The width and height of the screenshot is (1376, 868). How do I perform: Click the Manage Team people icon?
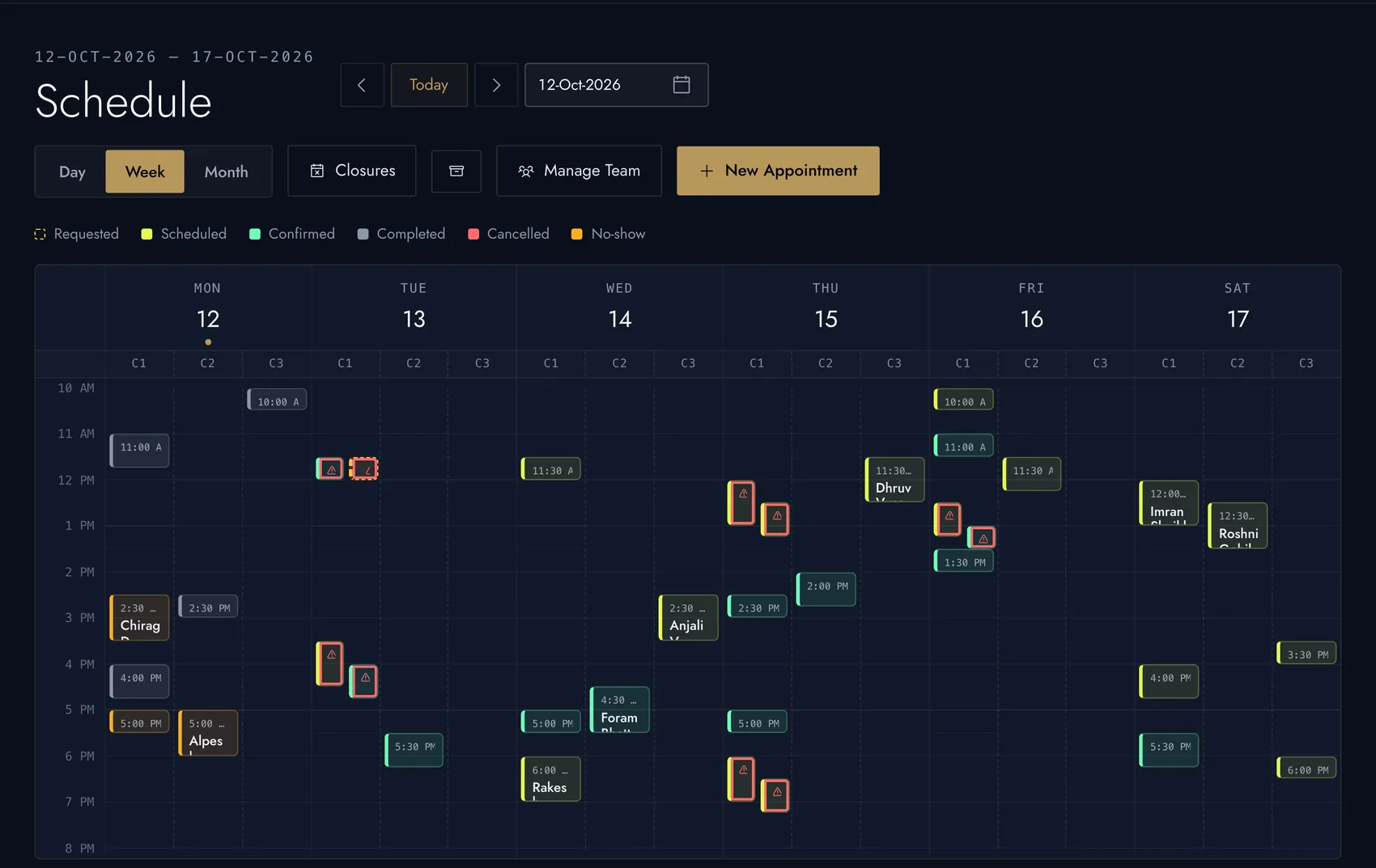525,171
